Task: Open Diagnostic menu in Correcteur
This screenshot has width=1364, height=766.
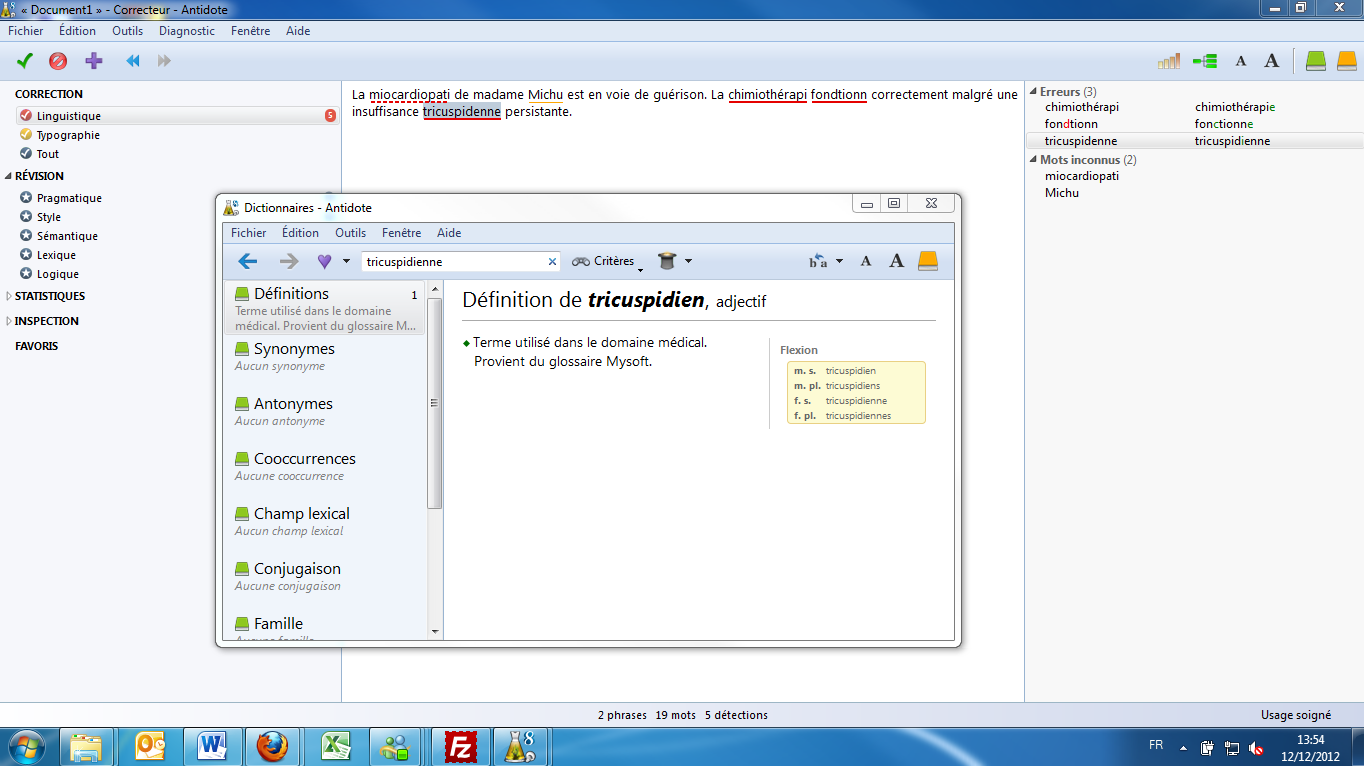Action: [187, 31]
